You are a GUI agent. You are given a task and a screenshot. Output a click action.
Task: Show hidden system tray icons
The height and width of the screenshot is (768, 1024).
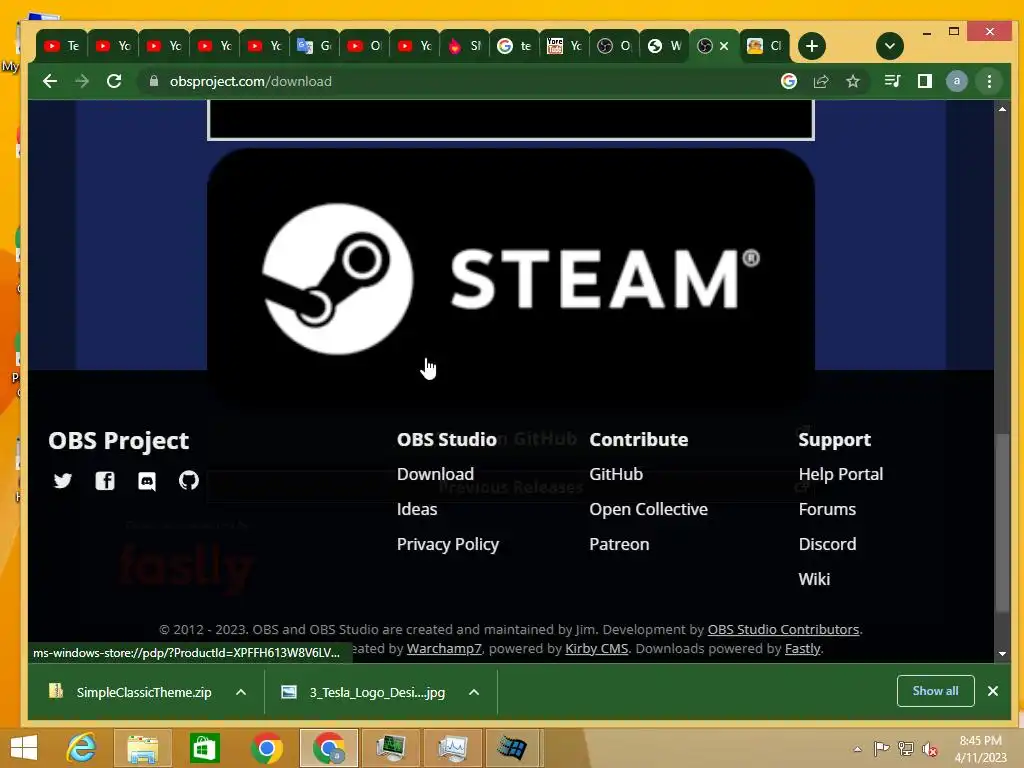[857, 749]
